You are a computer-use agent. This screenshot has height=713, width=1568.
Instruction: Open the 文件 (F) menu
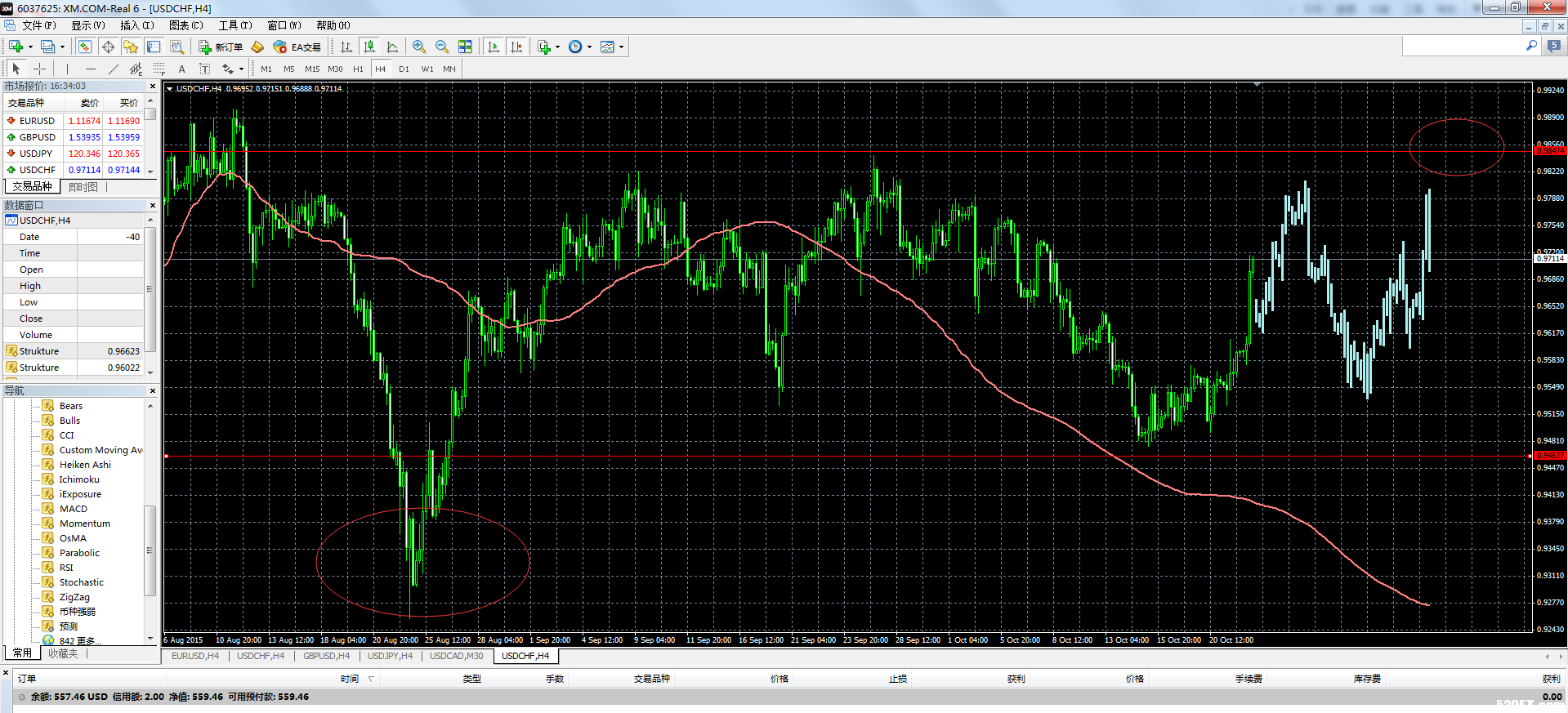coord(38,25)
